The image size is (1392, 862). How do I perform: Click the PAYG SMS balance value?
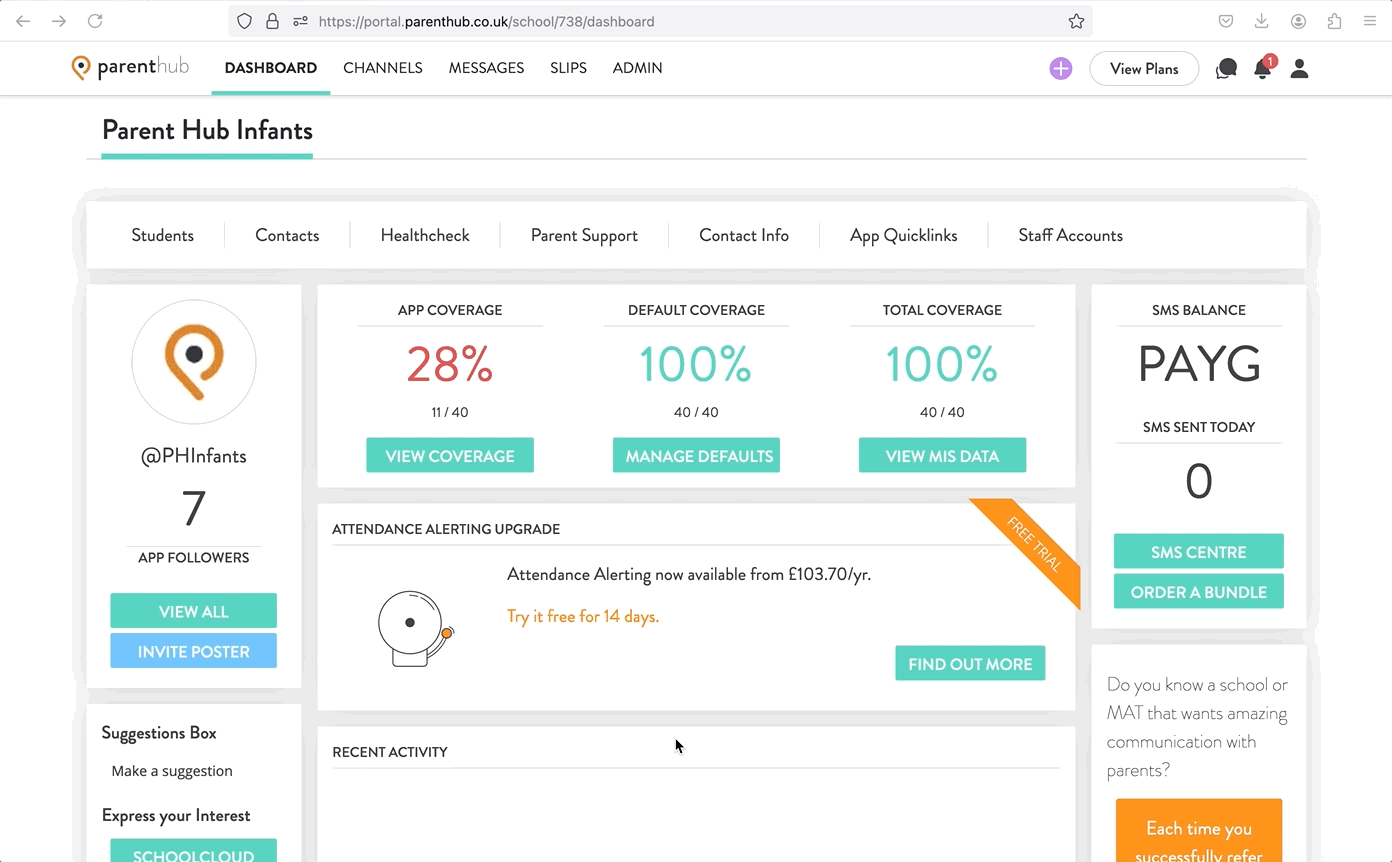[1198, 364]
